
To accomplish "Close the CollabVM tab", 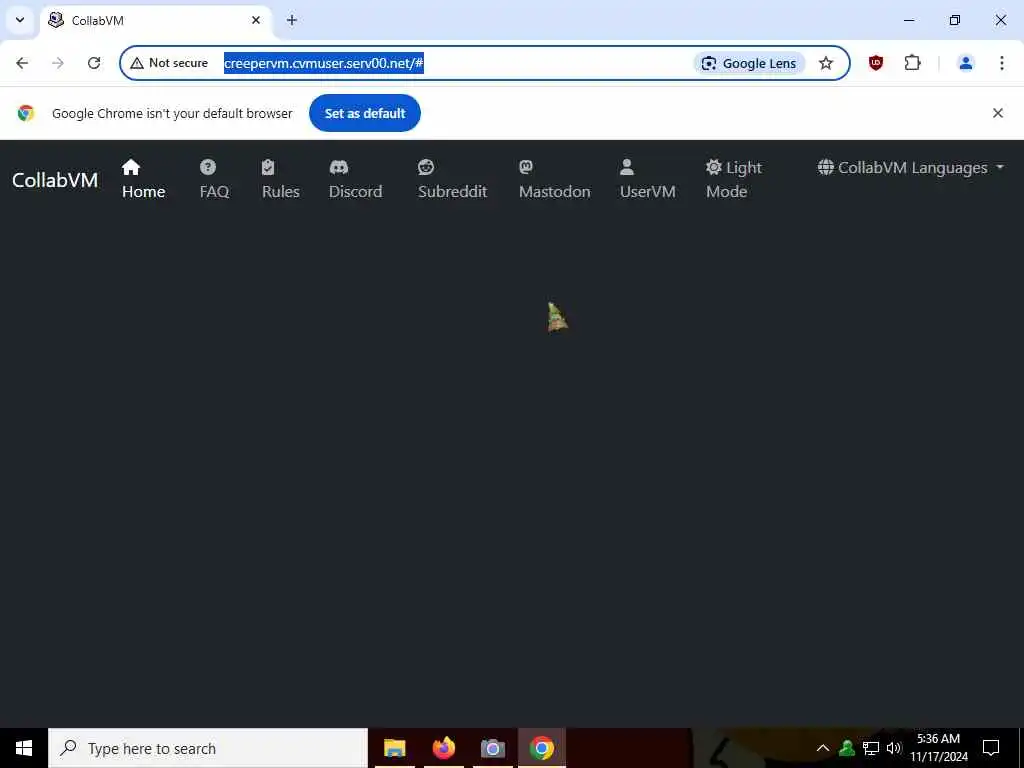I will [x=256, y=20].
